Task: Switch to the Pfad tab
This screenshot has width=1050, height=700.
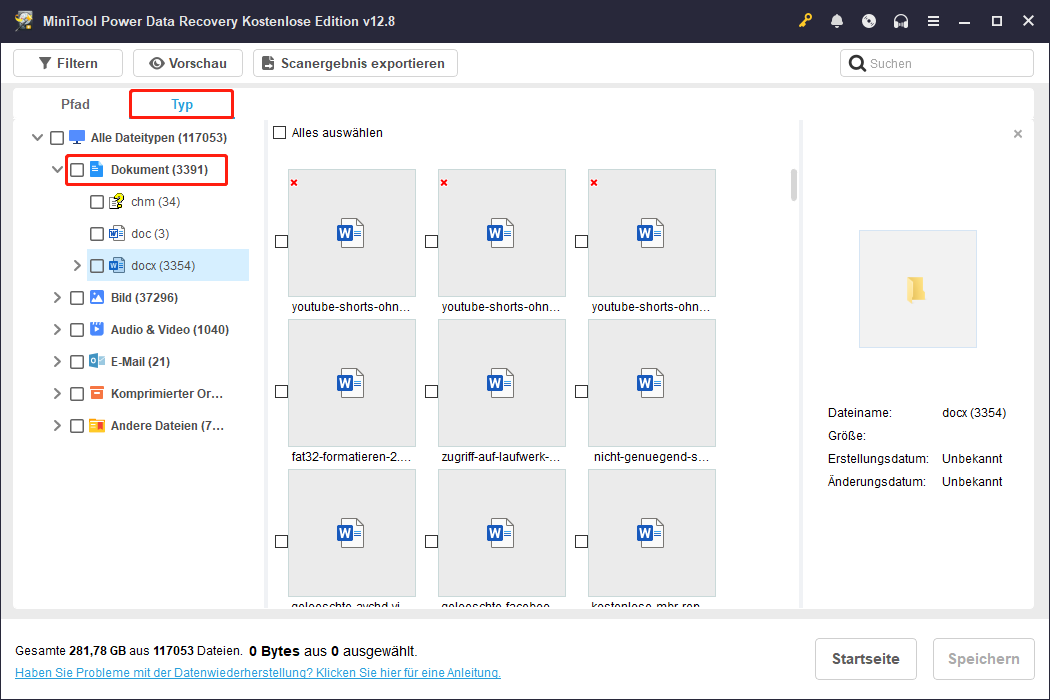Action: [x=75, y=103]
